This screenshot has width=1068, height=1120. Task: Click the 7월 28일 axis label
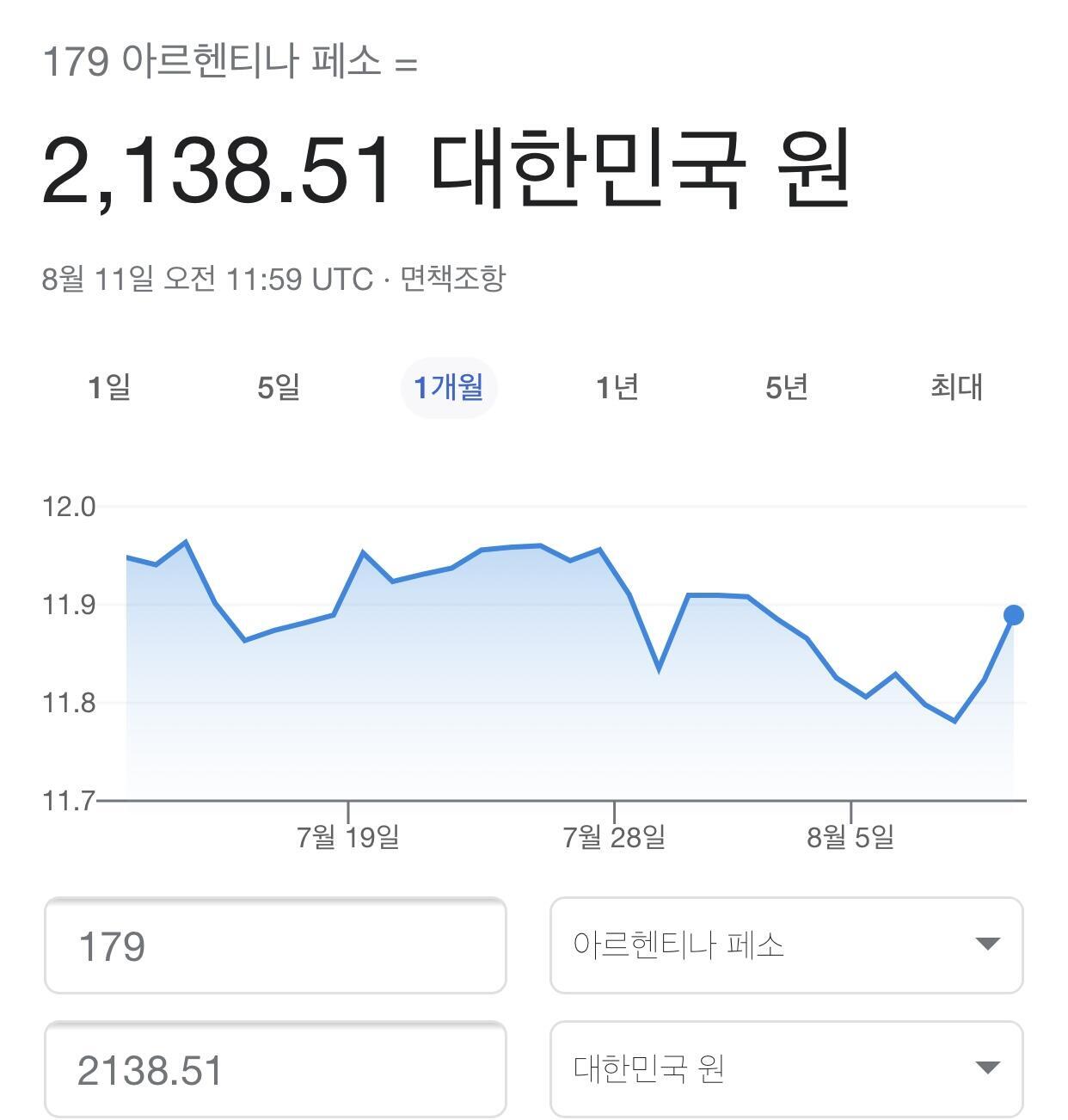tap(614, 836)
